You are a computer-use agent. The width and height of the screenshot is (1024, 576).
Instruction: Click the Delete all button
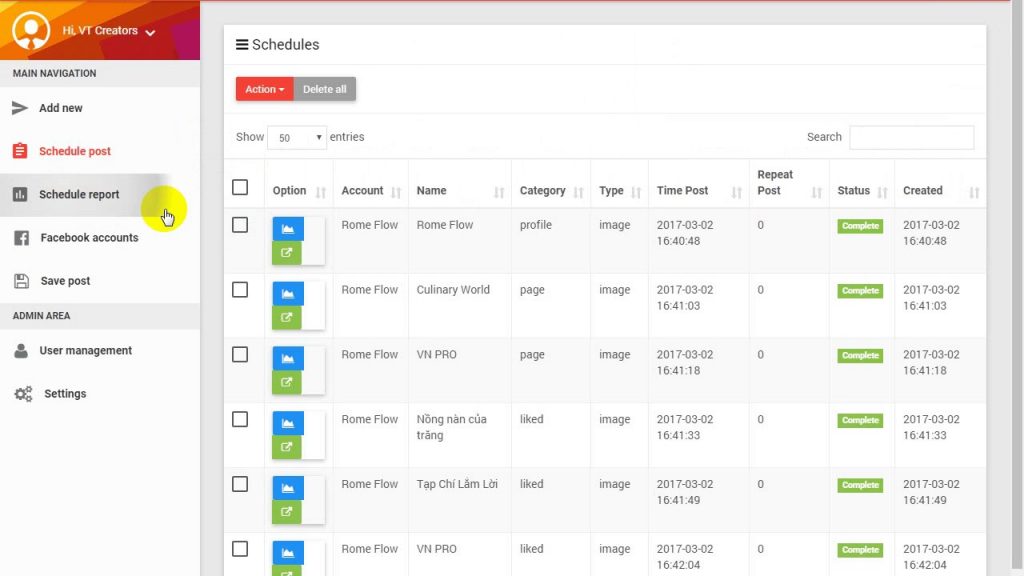(324, 88)
